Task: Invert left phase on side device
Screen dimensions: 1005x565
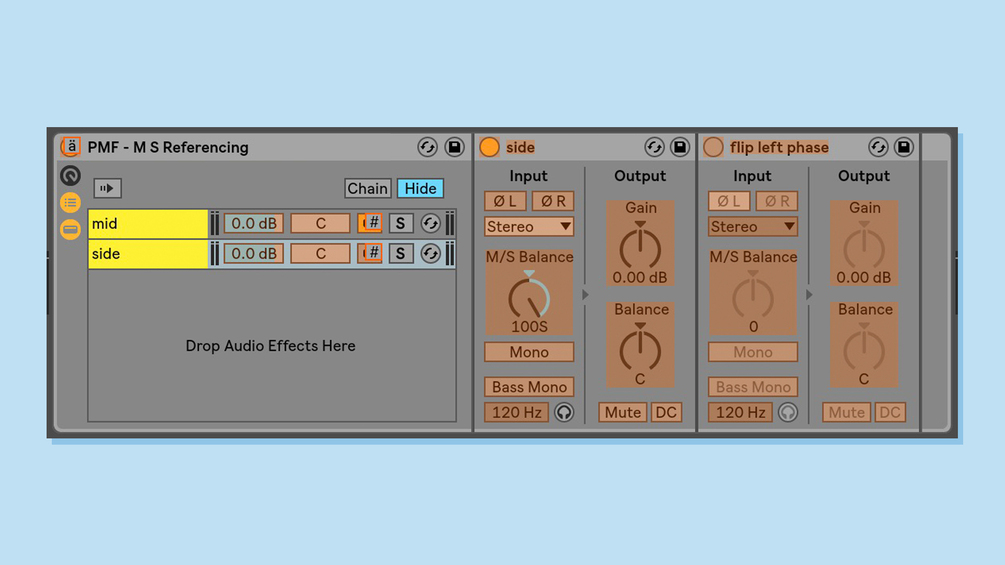Action: click(505, 201)
